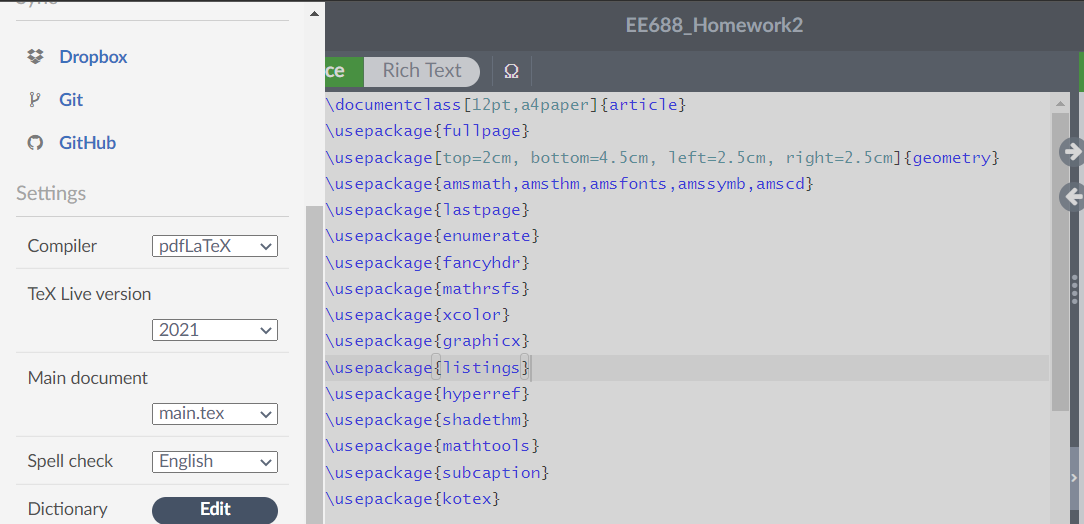Click the fancyhdr package line
Image resolution: width=1084 pixels, height=524 pixels.
tap(427, 263)
